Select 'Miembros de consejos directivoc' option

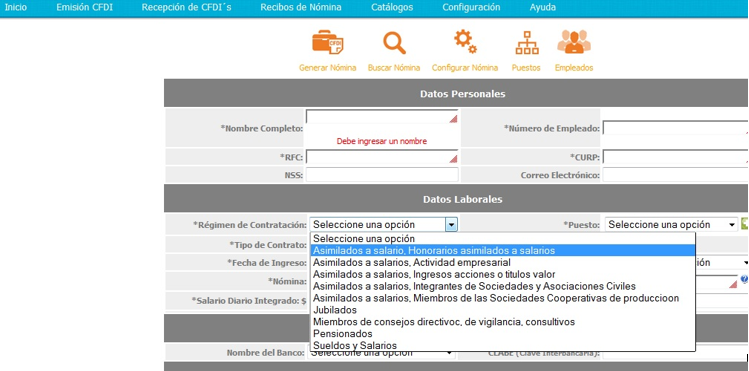(x=502, y=322)
